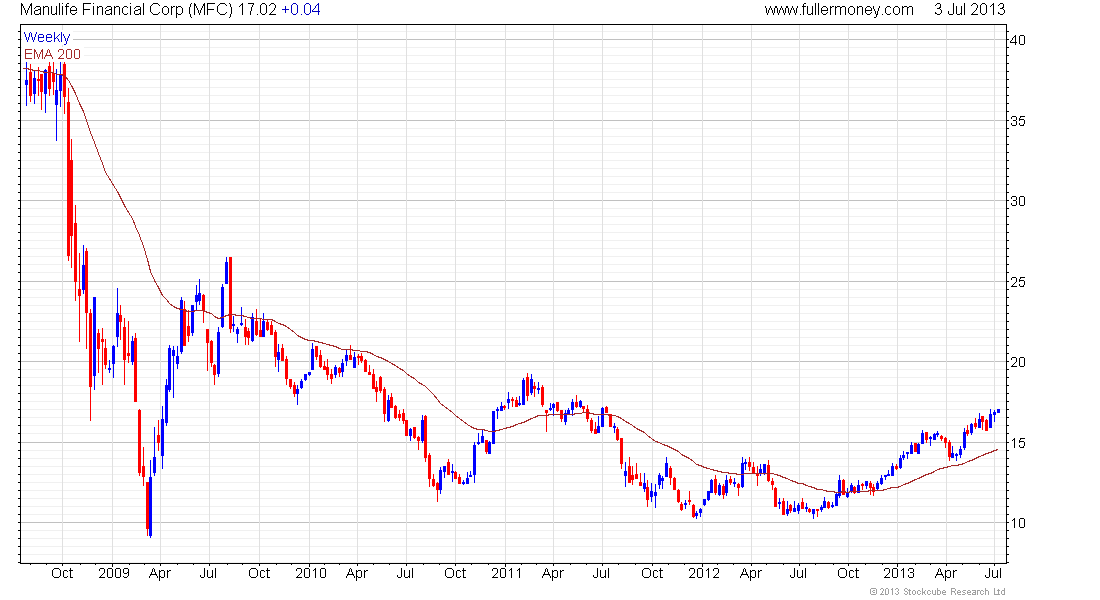Click the Manulife Financial Corp (MFC) title
The width and height of the screenshot is (1100, 600).
click(126, 10)
